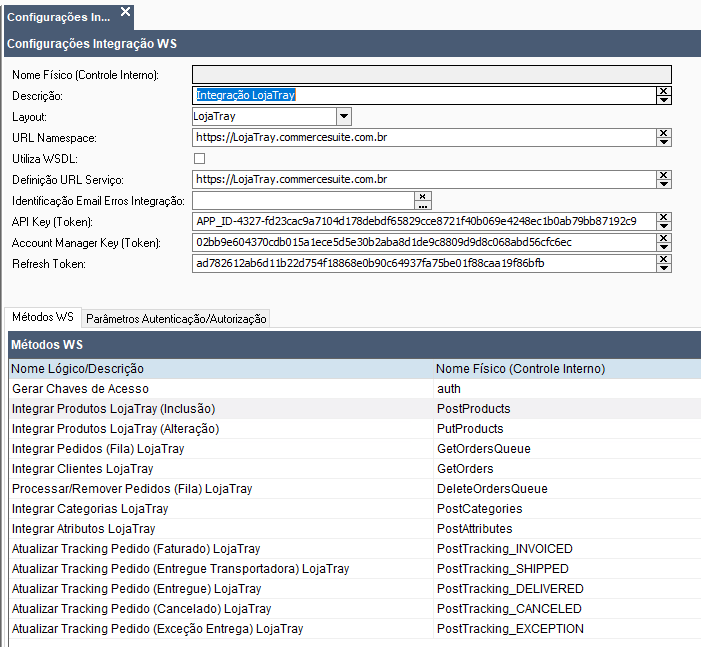This screenshot has height=647, width=701.
Task: Select Integrar Produtos LojaTray (Inclusão) row
Action: 355,409
